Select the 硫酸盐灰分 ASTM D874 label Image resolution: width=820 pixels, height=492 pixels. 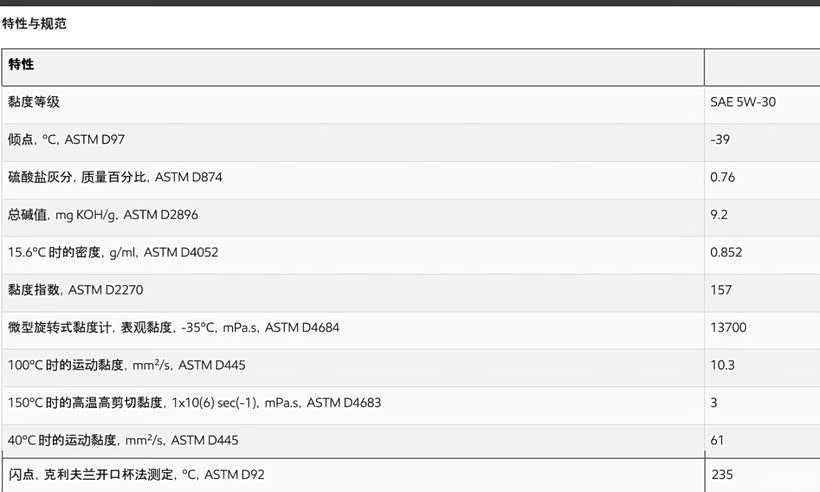(115, 177)
